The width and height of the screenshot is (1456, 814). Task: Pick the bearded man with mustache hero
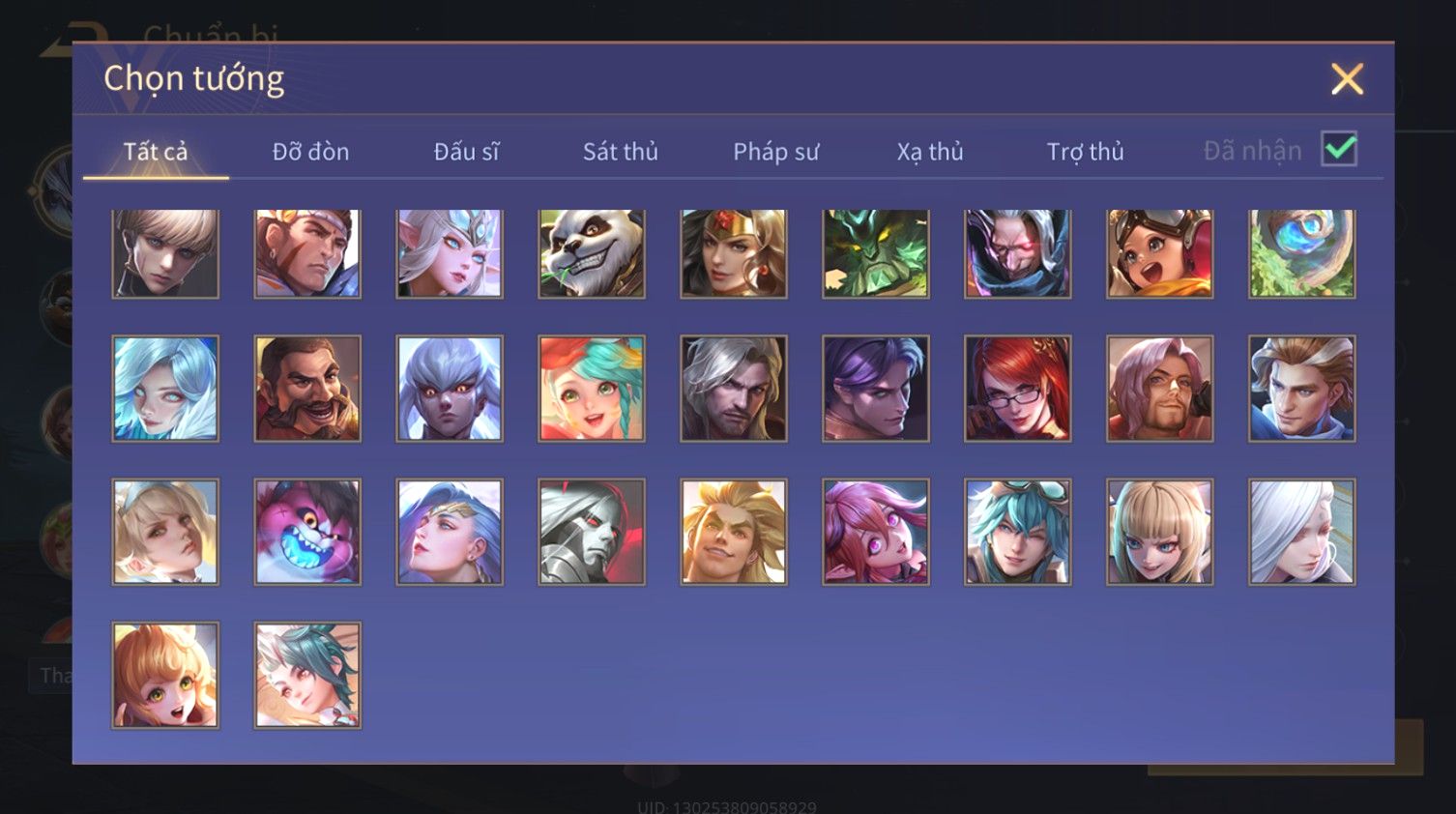coord(307,389)
